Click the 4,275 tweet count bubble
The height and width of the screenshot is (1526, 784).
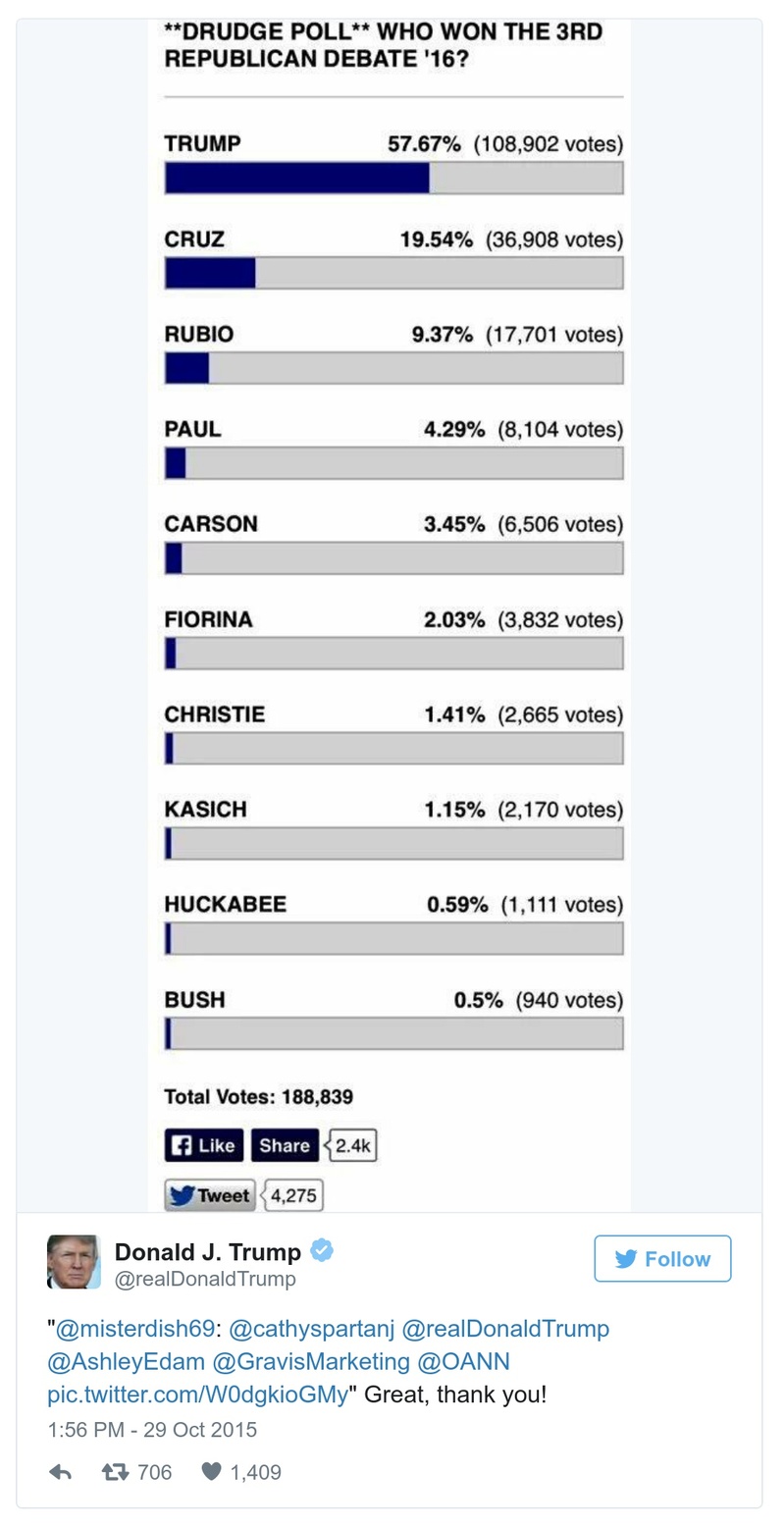point(295,1195)
